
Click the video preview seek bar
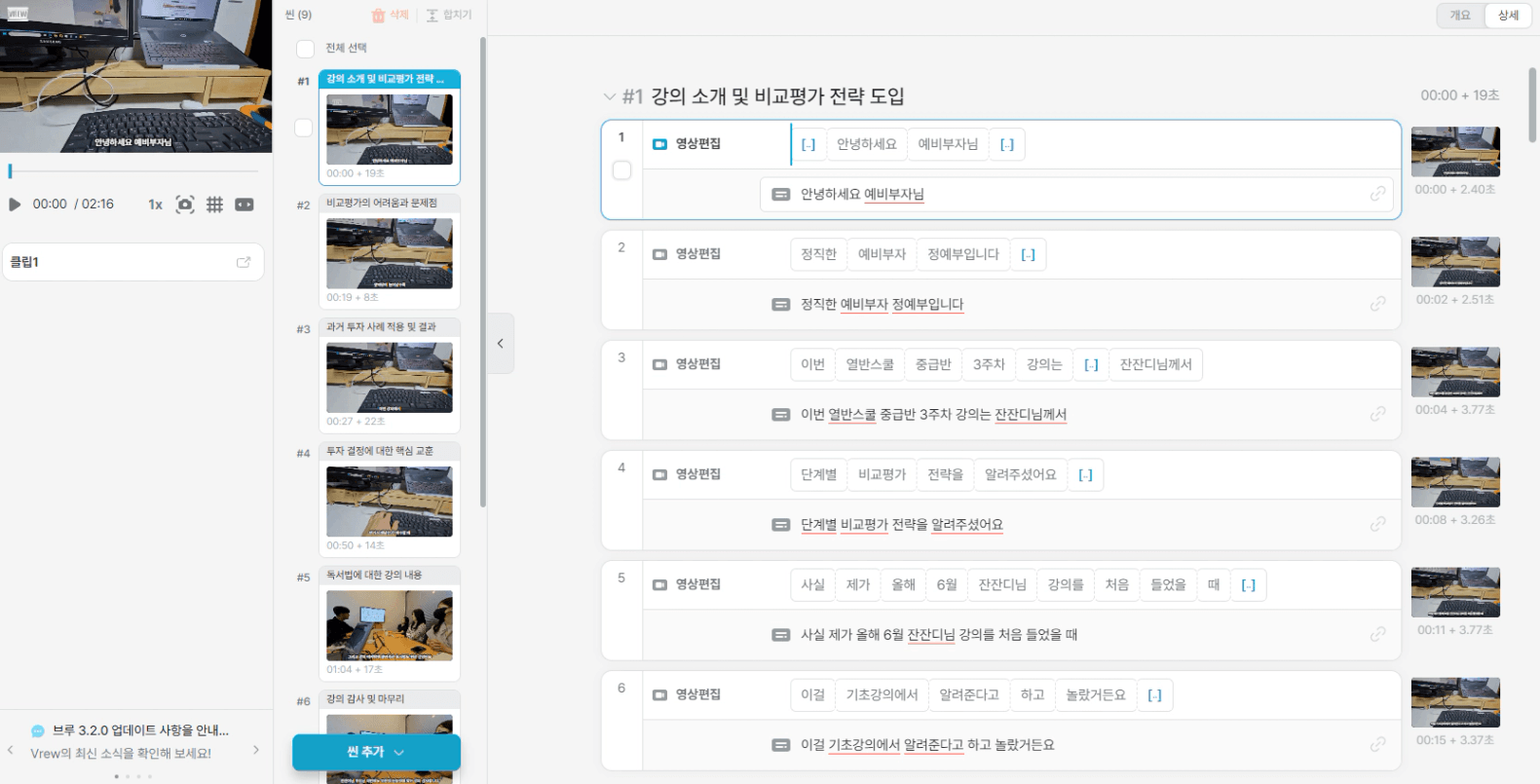pos(134,171)
